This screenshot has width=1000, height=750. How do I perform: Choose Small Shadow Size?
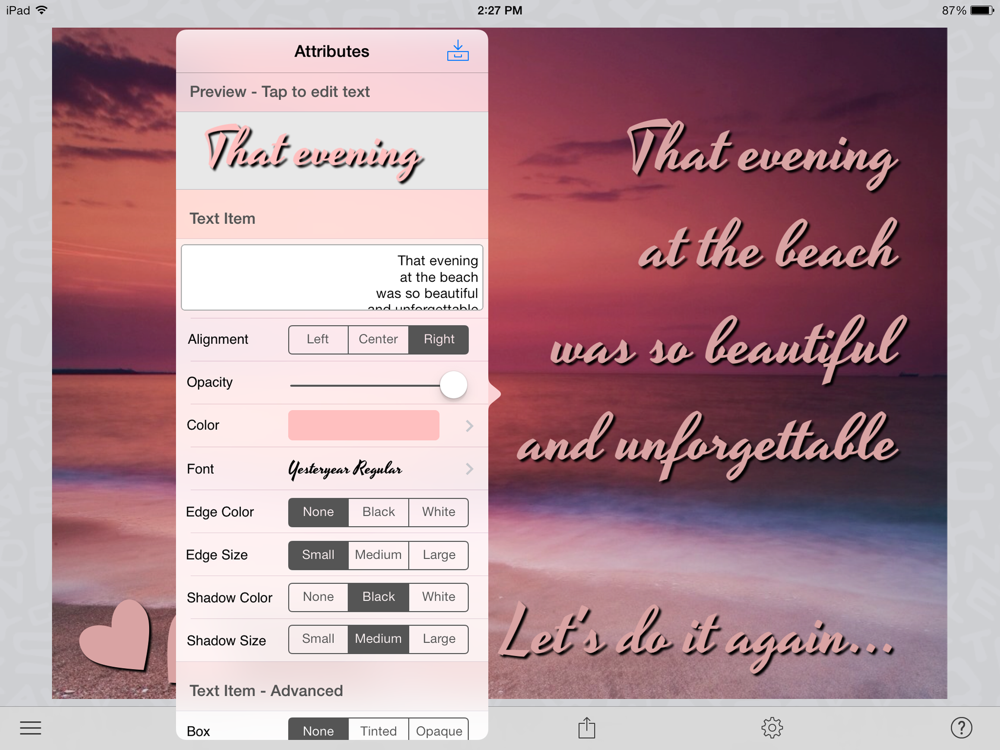tap(318, 639)
